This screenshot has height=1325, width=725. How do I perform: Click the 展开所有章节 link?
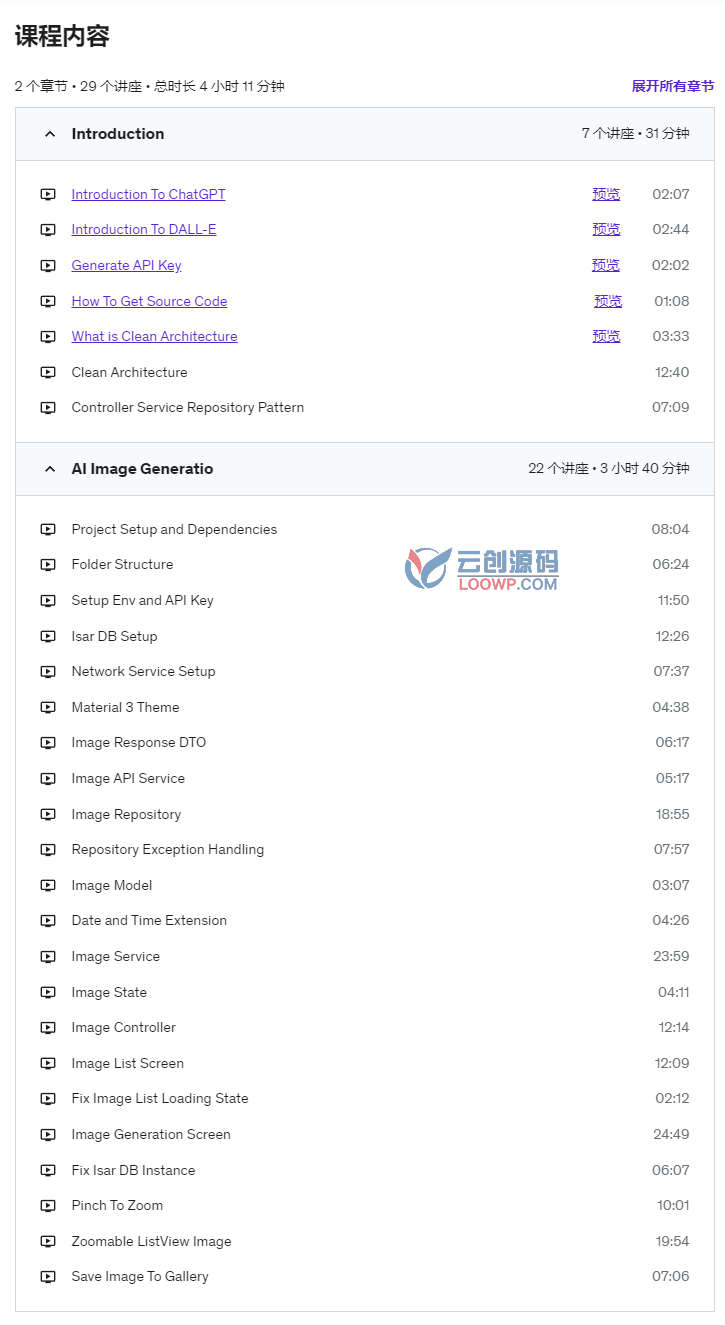673,86
